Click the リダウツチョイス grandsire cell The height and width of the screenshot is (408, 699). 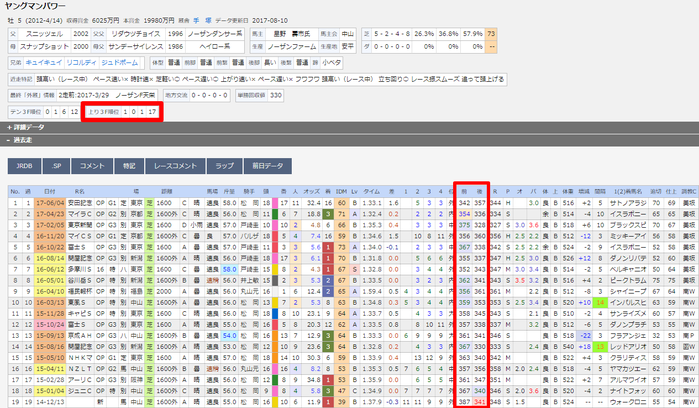(x=135, y=34)
